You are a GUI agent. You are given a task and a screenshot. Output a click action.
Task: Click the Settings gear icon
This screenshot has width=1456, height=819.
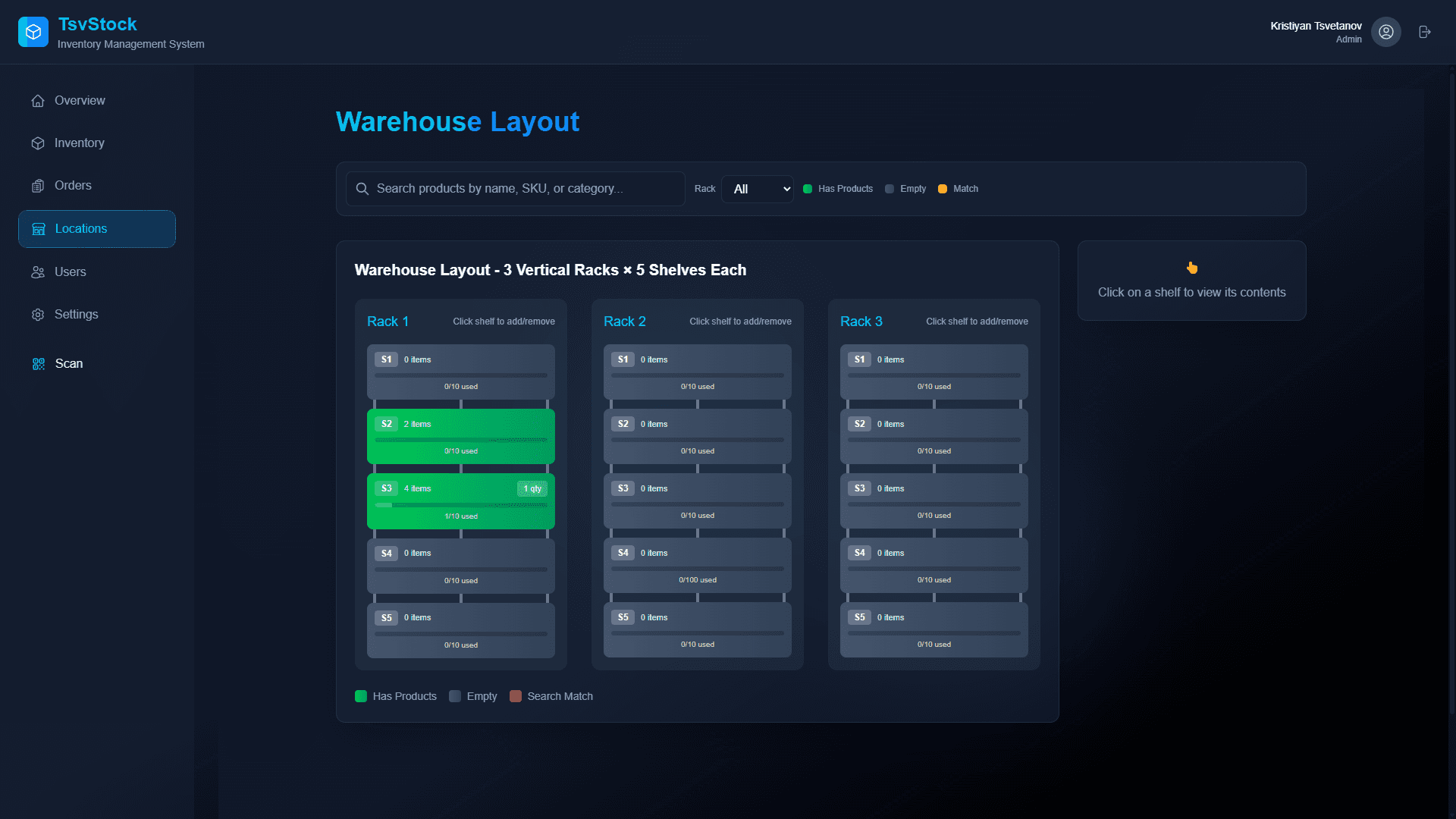tap(38, 315)
